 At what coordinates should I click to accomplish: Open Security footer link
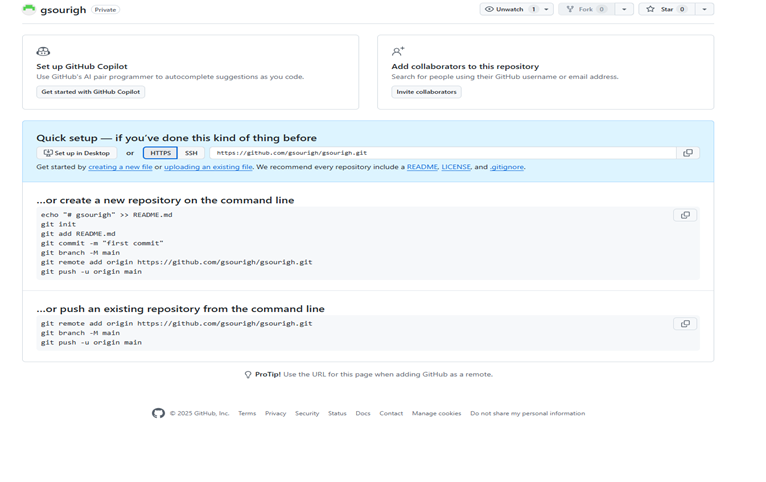[x=307, y=414]
